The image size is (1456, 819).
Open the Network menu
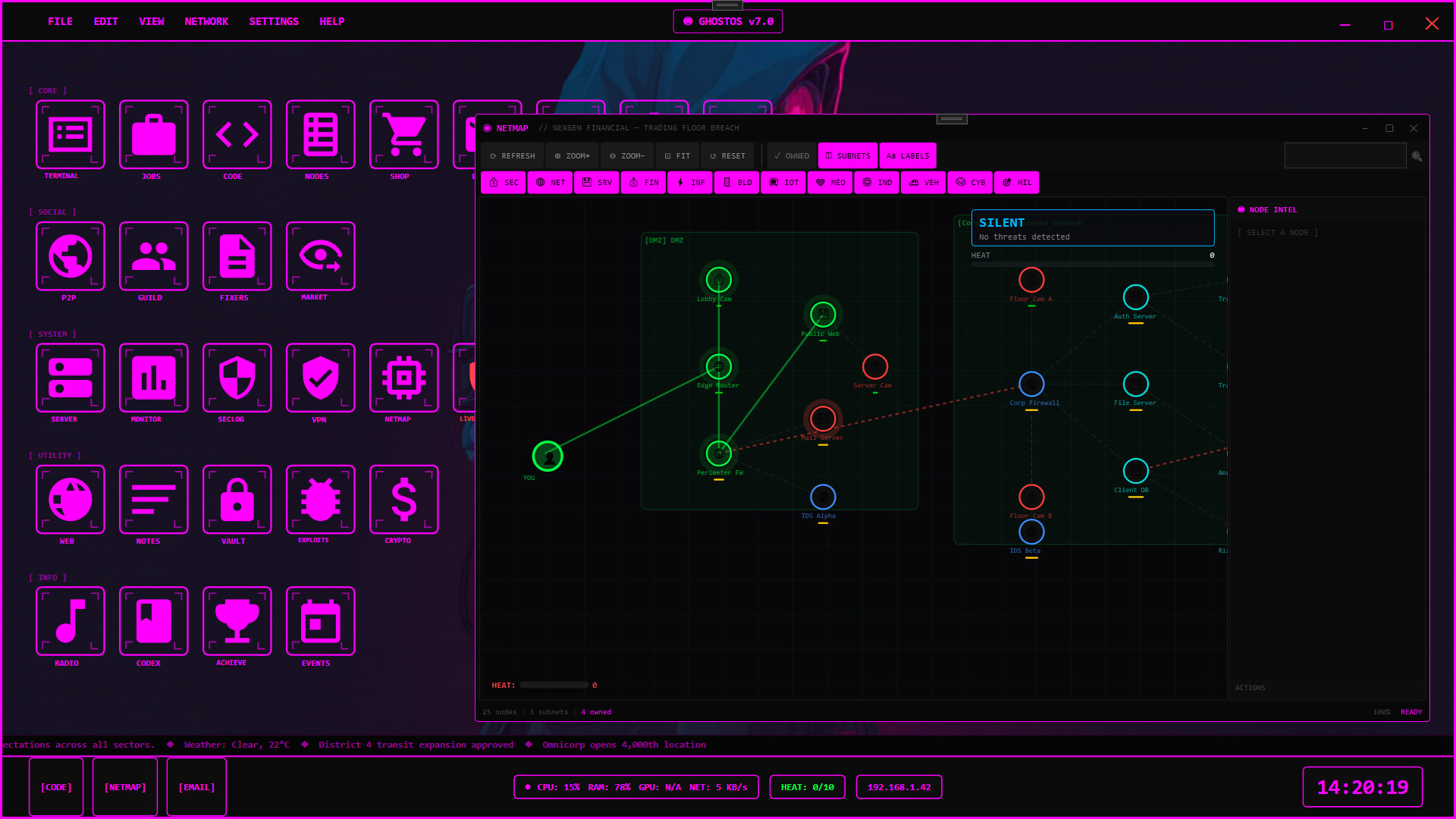tap(206, 21)
